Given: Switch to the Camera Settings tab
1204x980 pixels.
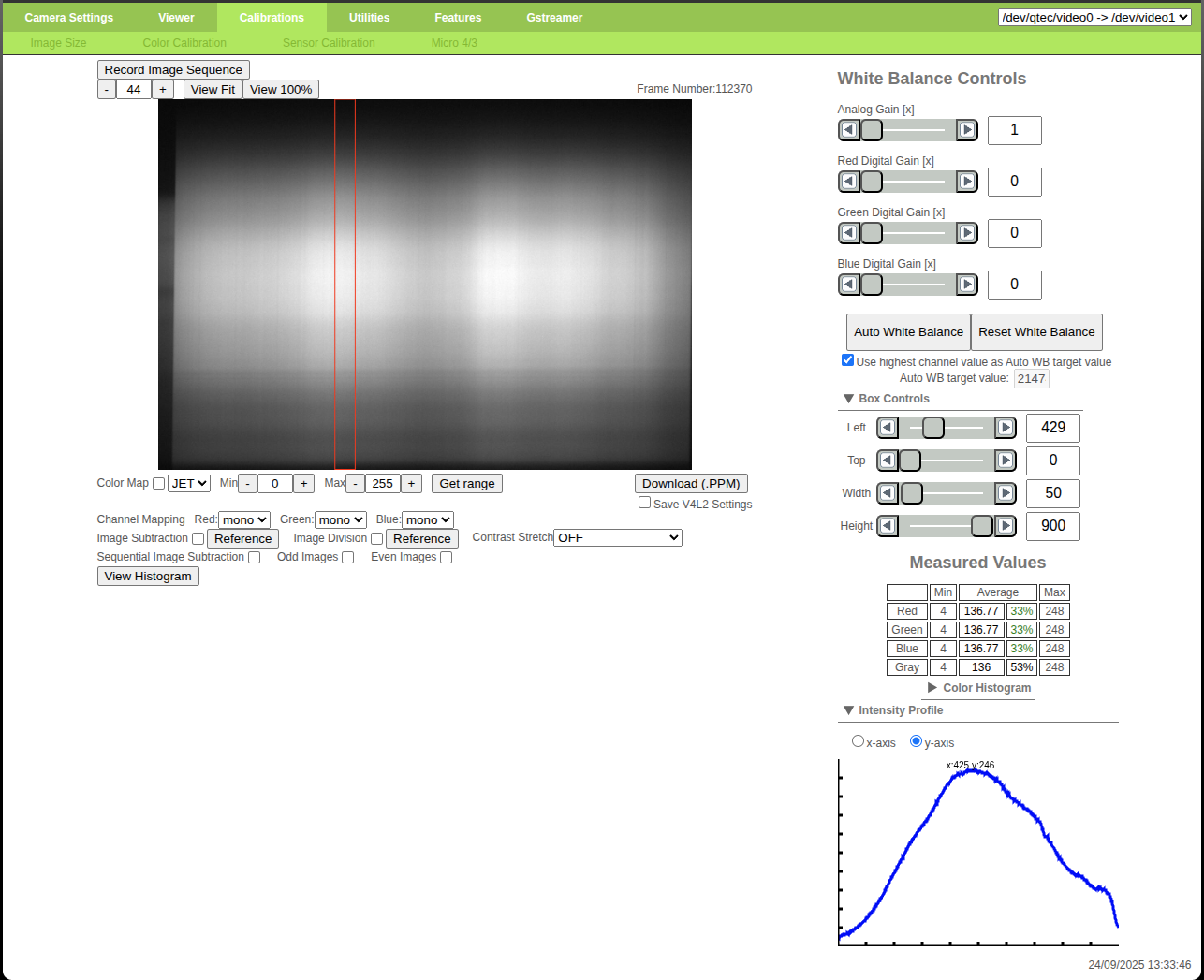Looking at the screenshot, I should tap(69, 18).
